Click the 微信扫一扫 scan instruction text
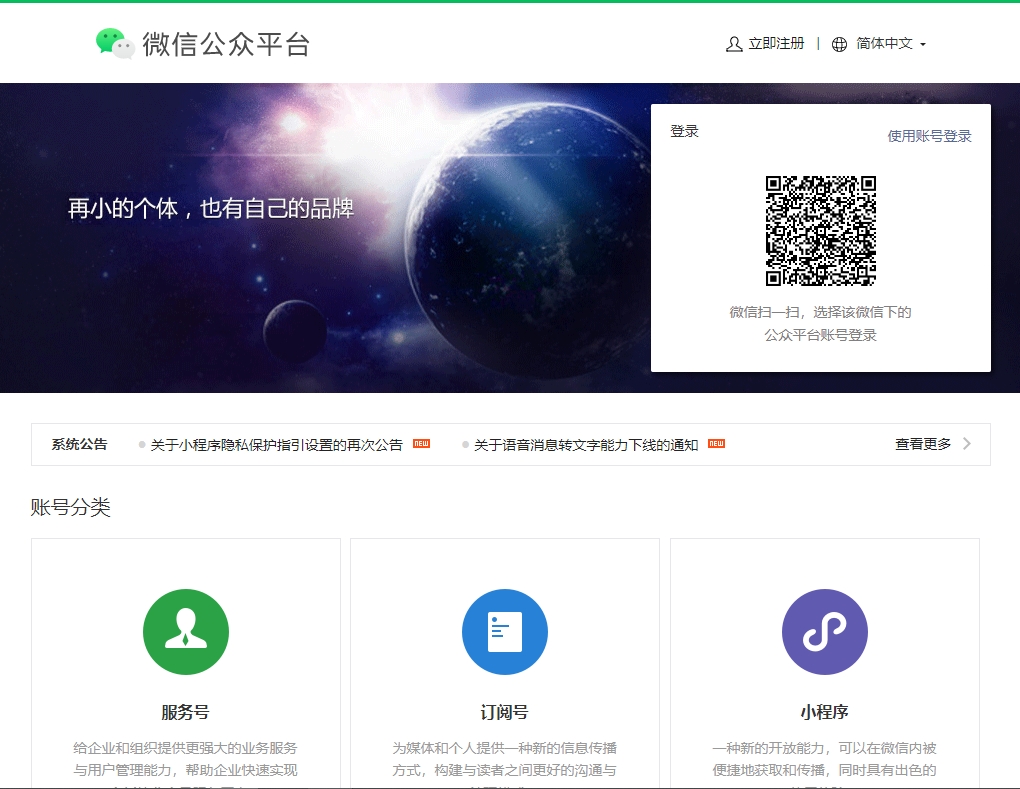Image resolution: width=1020 pixels, height=789 pixels. (820, 323)
